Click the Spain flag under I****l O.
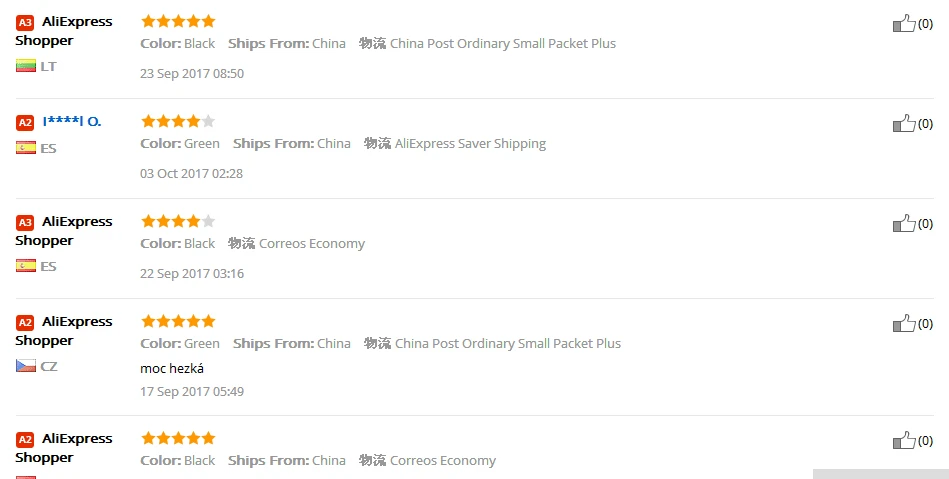This screenshot has width=949, height=479. pos(25,148)
